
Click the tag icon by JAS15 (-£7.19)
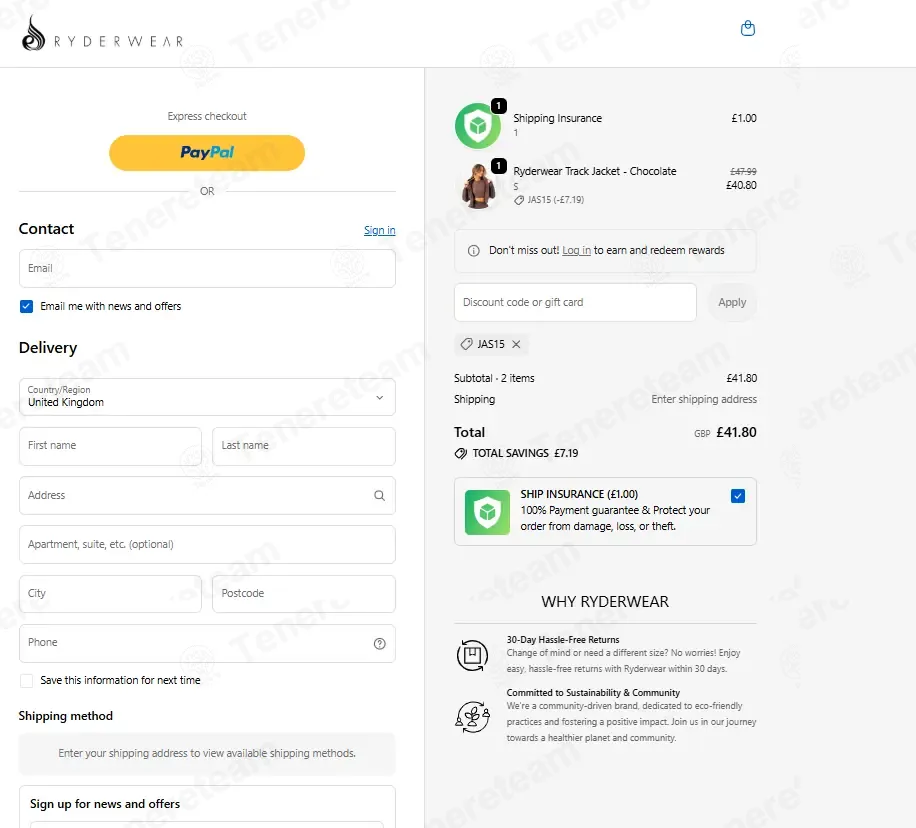519,200
